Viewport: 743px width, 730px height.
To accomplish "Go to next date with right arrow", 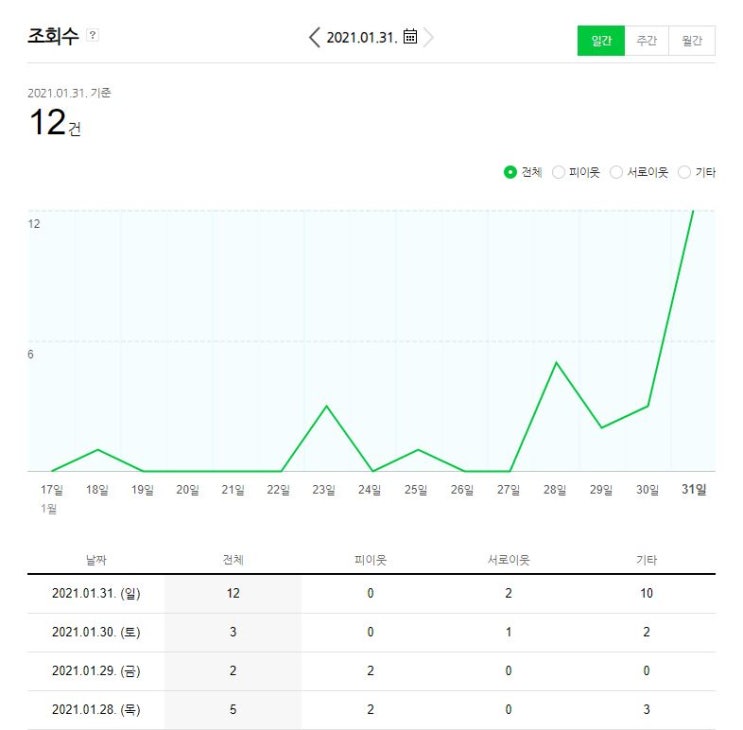I will pyautogui.click(x=428, y=37).
